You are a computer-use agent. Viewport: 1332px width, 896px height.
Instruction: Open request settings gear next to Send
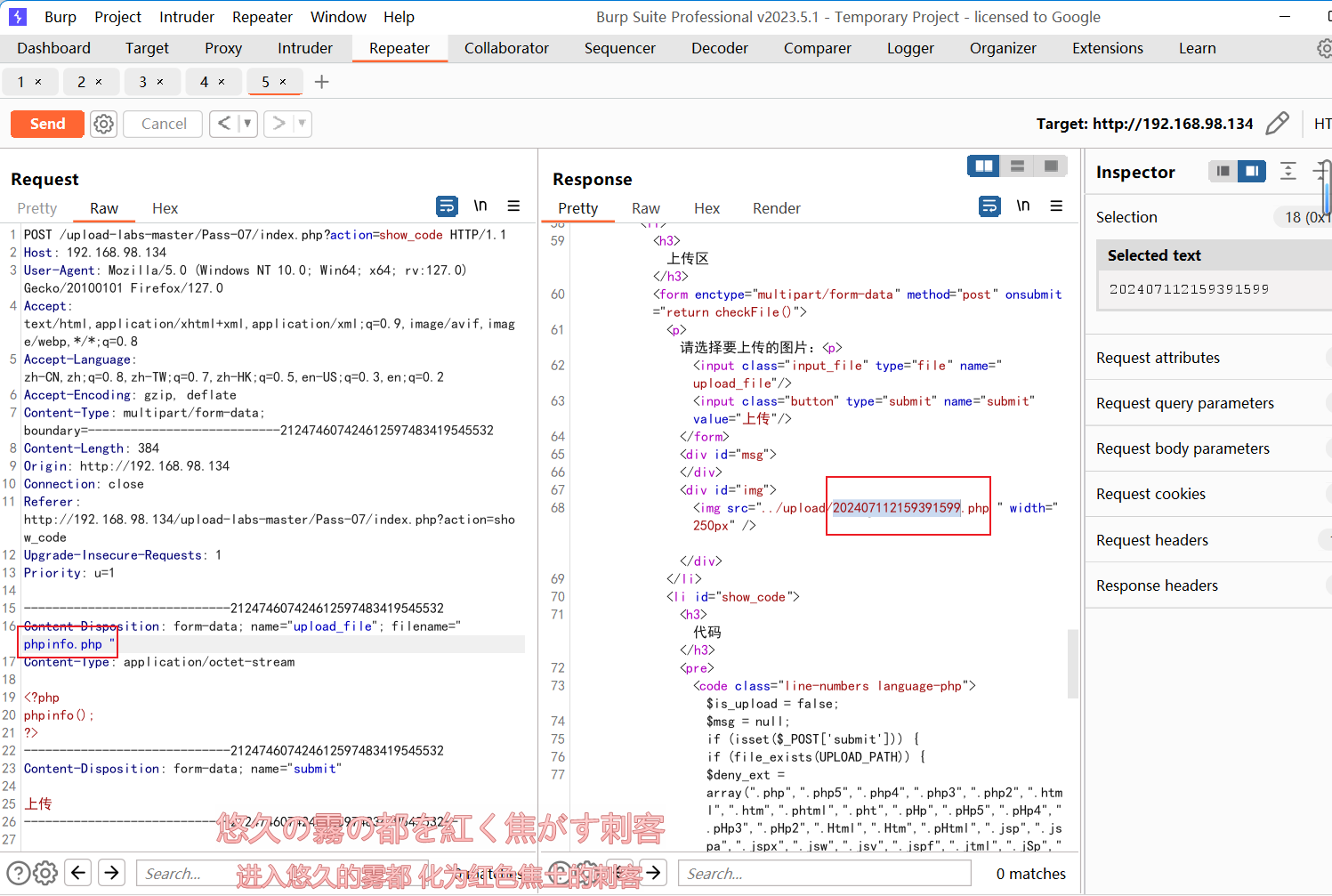click(104, 124)
